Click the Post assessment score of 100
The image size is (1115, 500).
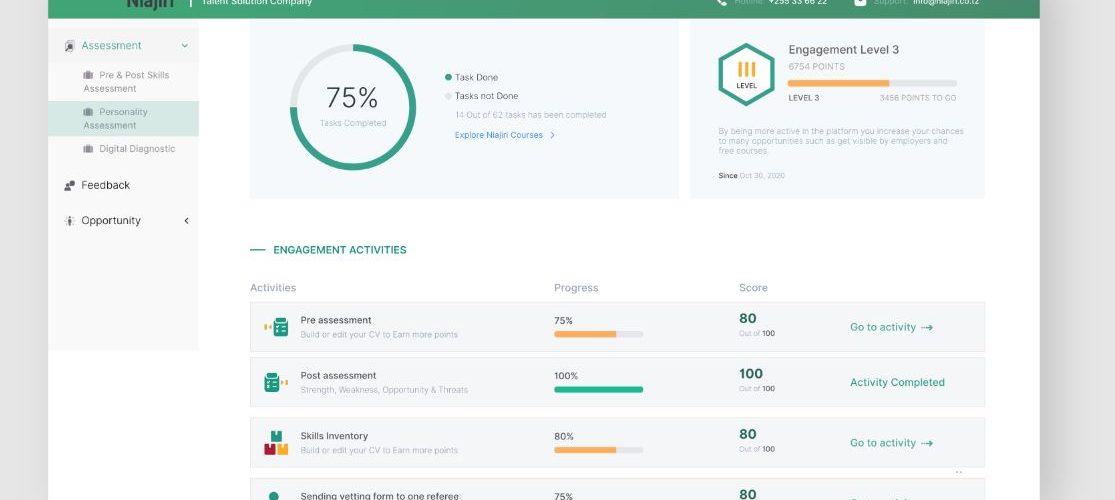(751, 374)
